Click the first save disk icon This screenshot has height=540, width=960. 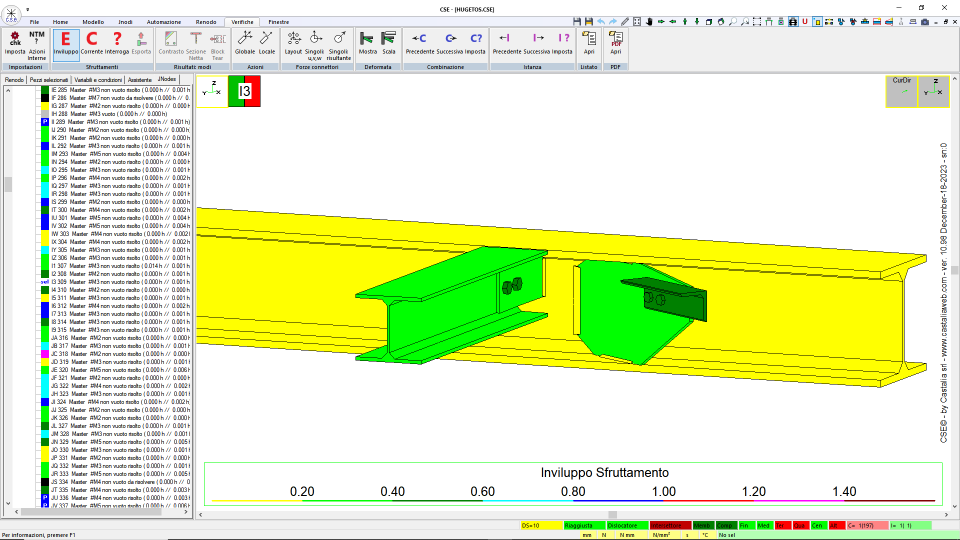[x=577, y=21]
